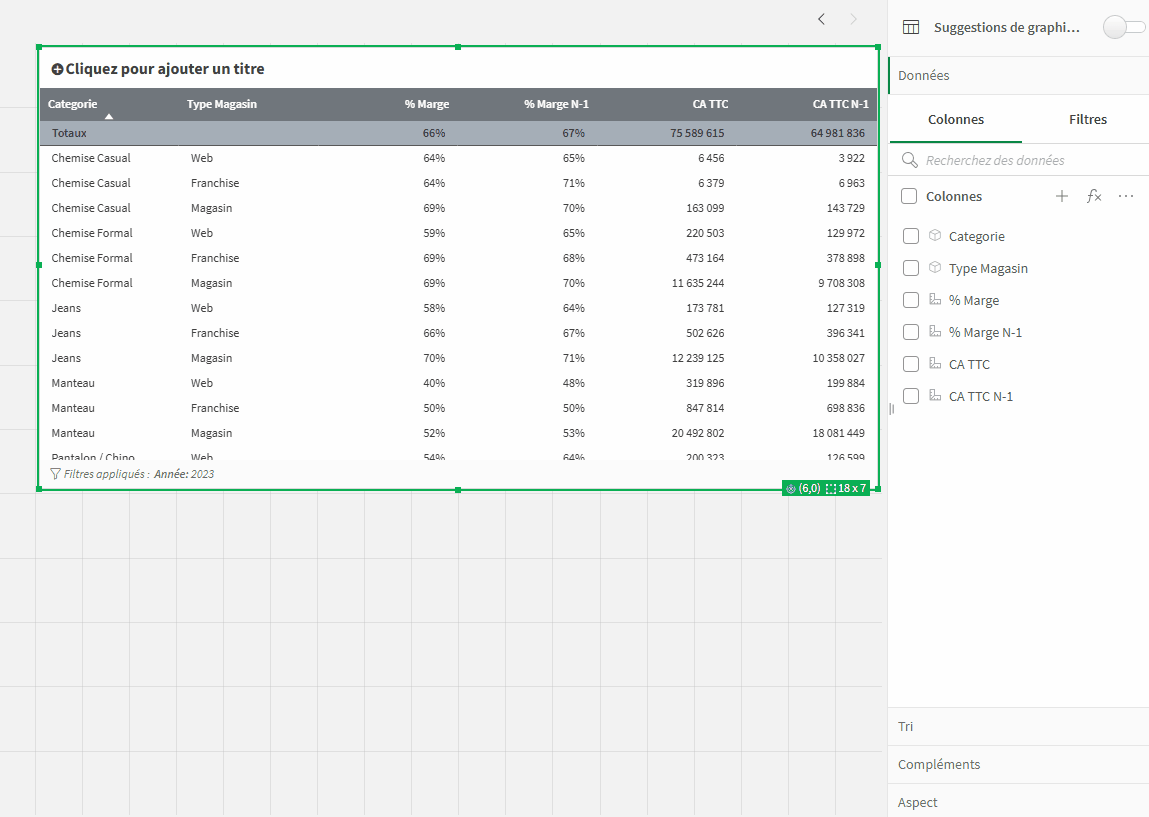Click the value 18 081 449
The image size is (1149, 817).
pos(838,433)
